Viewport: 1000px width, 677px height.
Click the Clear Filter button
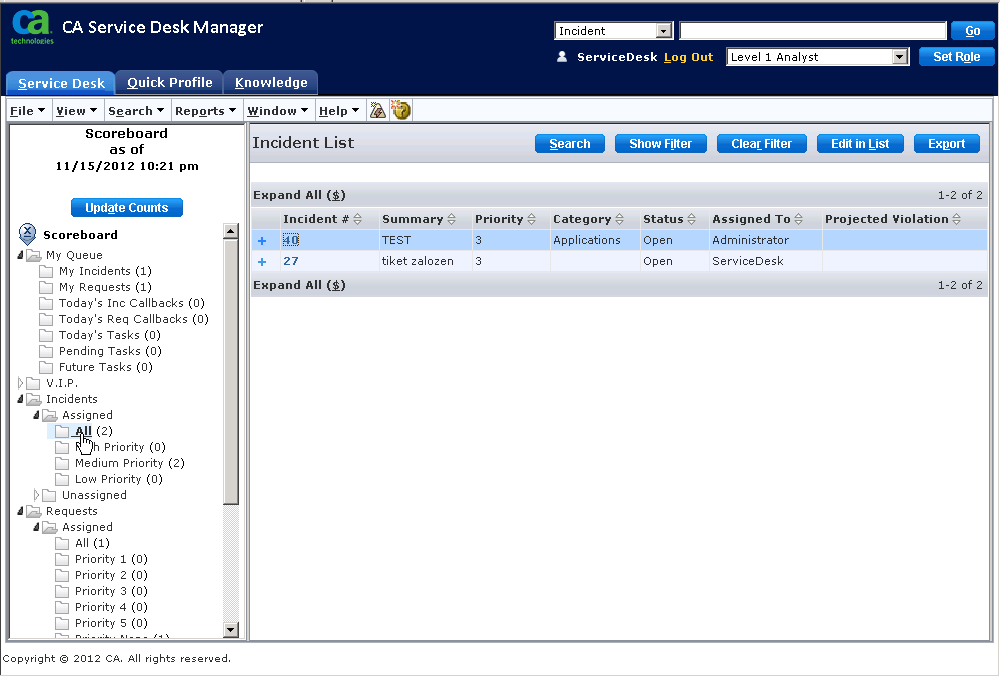tap(761, 144)
